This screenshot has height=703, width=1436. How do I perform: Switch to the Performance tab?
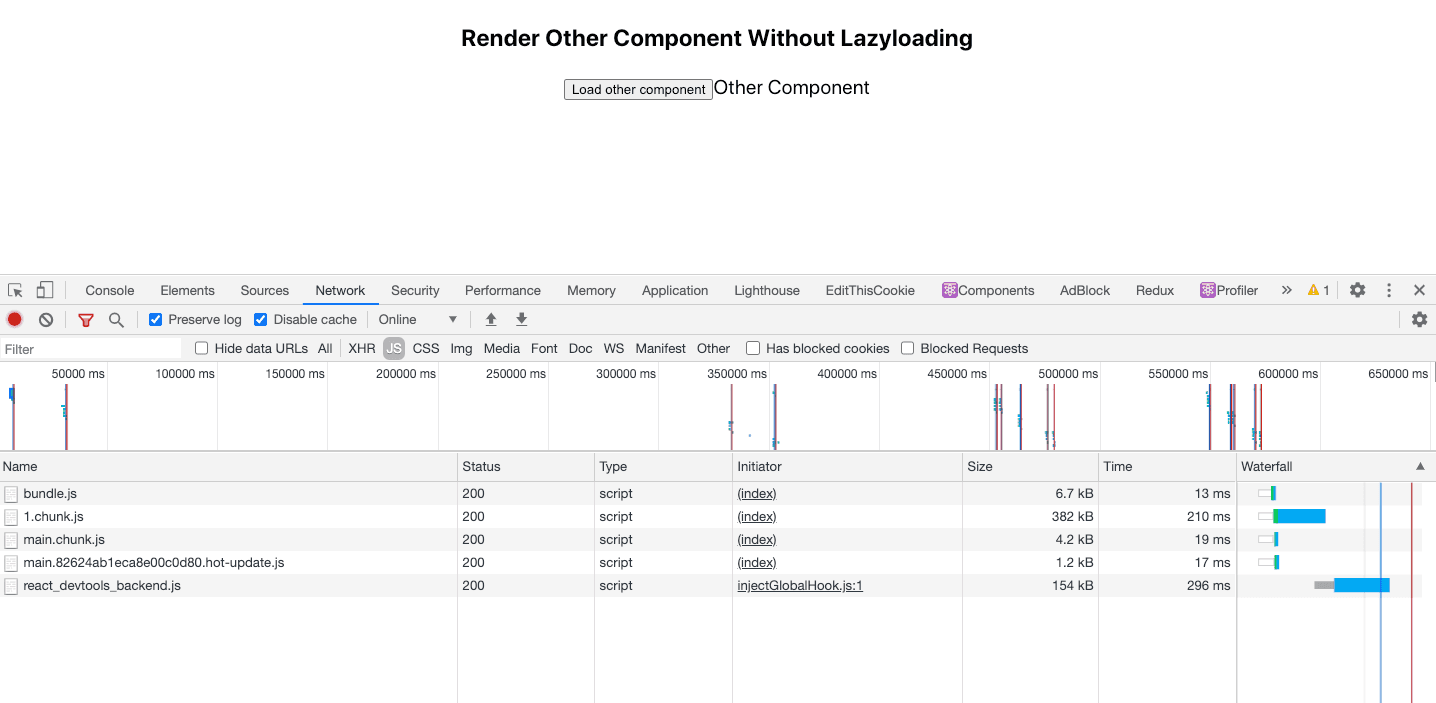click(x=502, y=290)
